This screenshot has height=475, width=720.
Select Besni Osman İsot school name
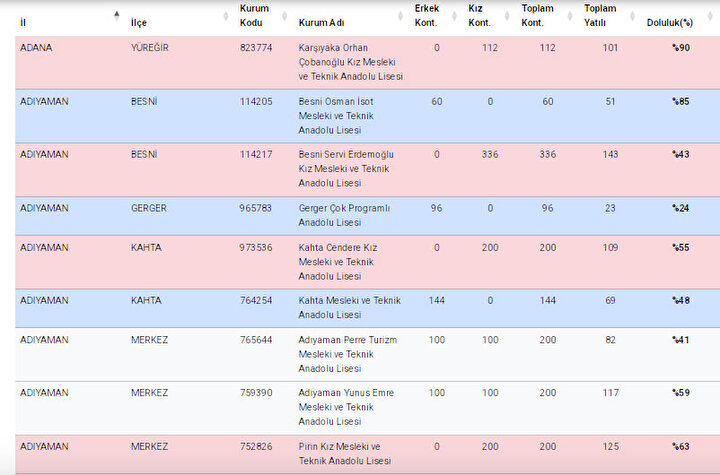pos(336,116)
